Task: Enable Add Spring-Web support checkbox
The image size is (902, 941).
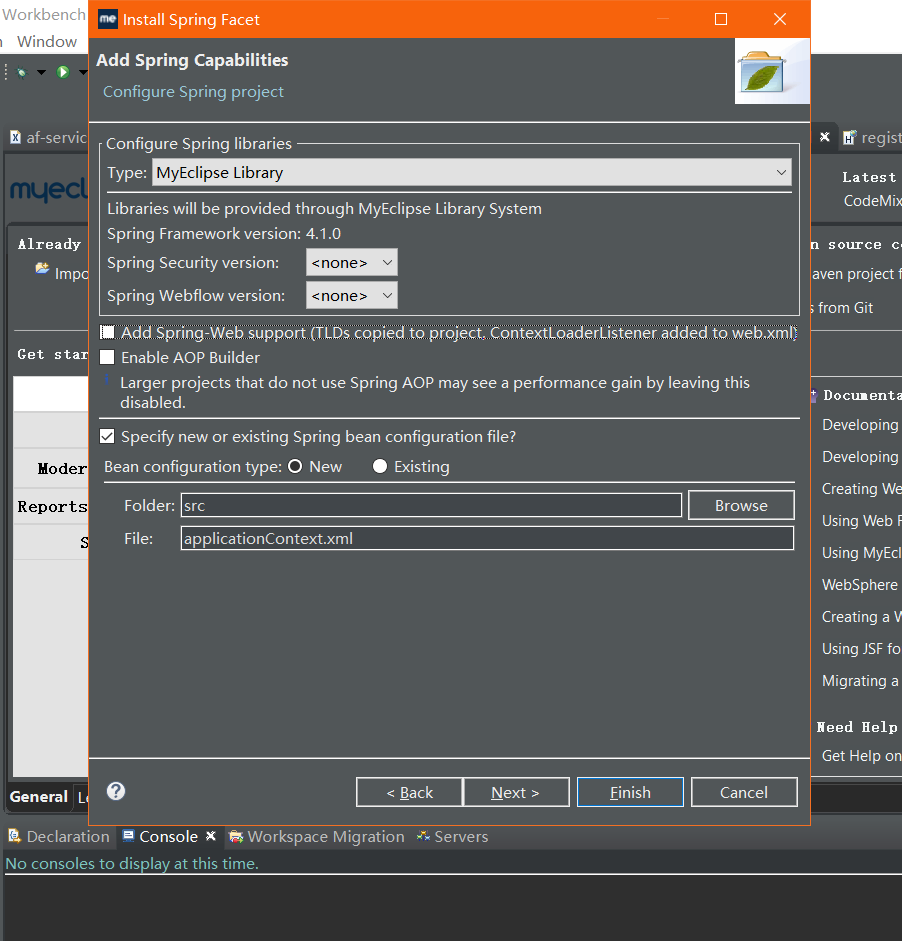Action: point(107,332)
